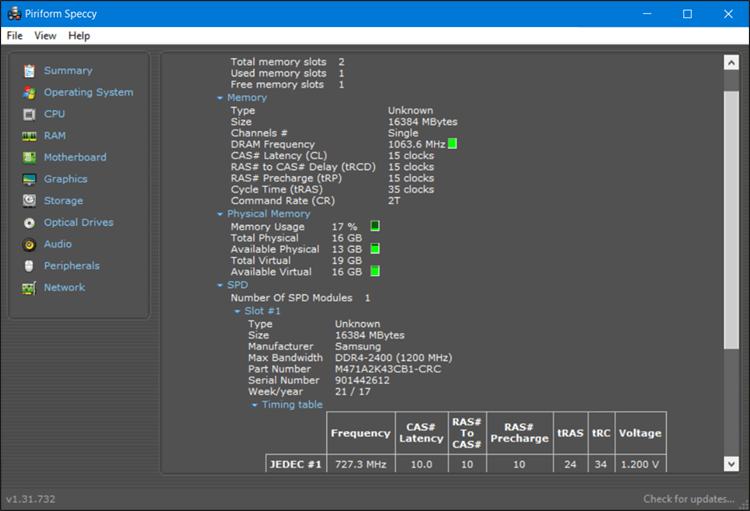Screen dimensions: 750x511
Task: Collapse the Timing table expander
Action: 254,405
